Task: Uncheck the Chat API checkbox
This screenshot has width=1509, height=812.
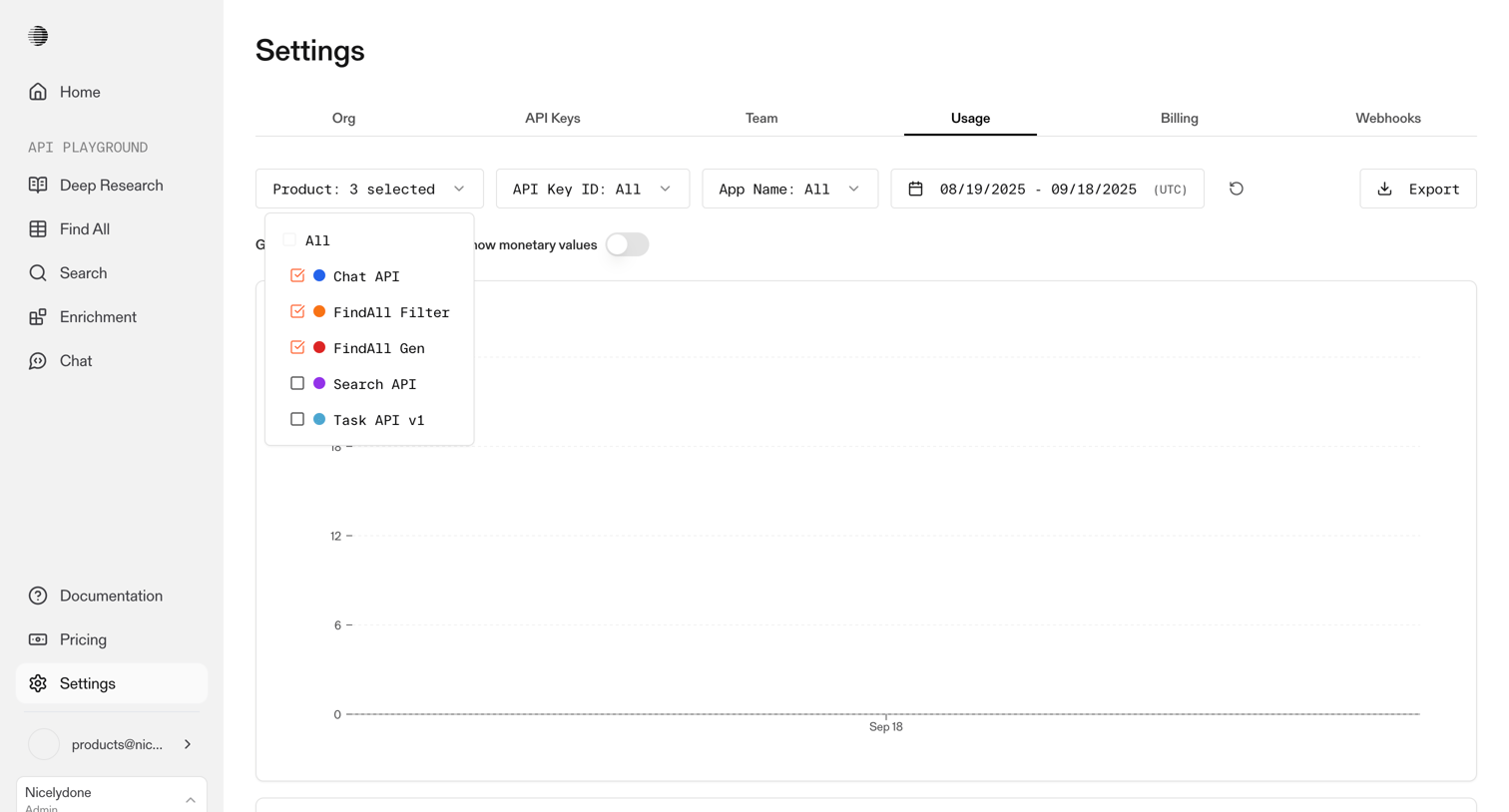Action: coord(297,275)
